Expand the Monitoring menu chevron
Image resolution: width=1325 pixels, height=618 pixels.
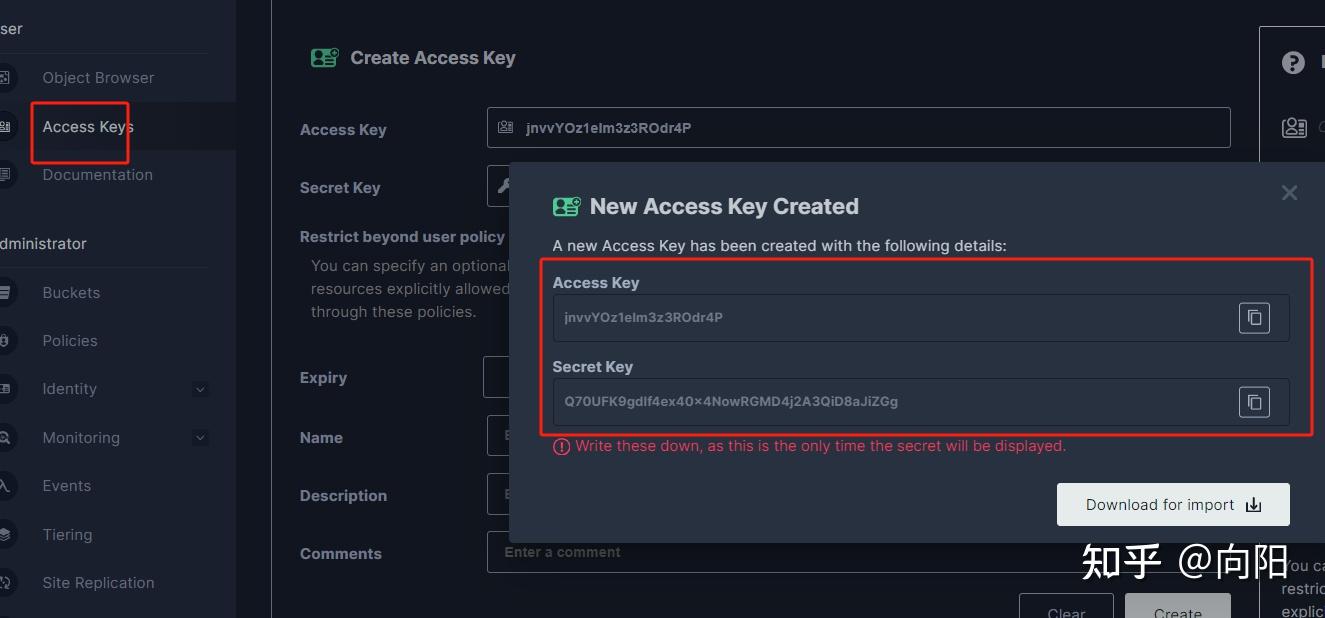pyautogui.click(x=200, y=437)
